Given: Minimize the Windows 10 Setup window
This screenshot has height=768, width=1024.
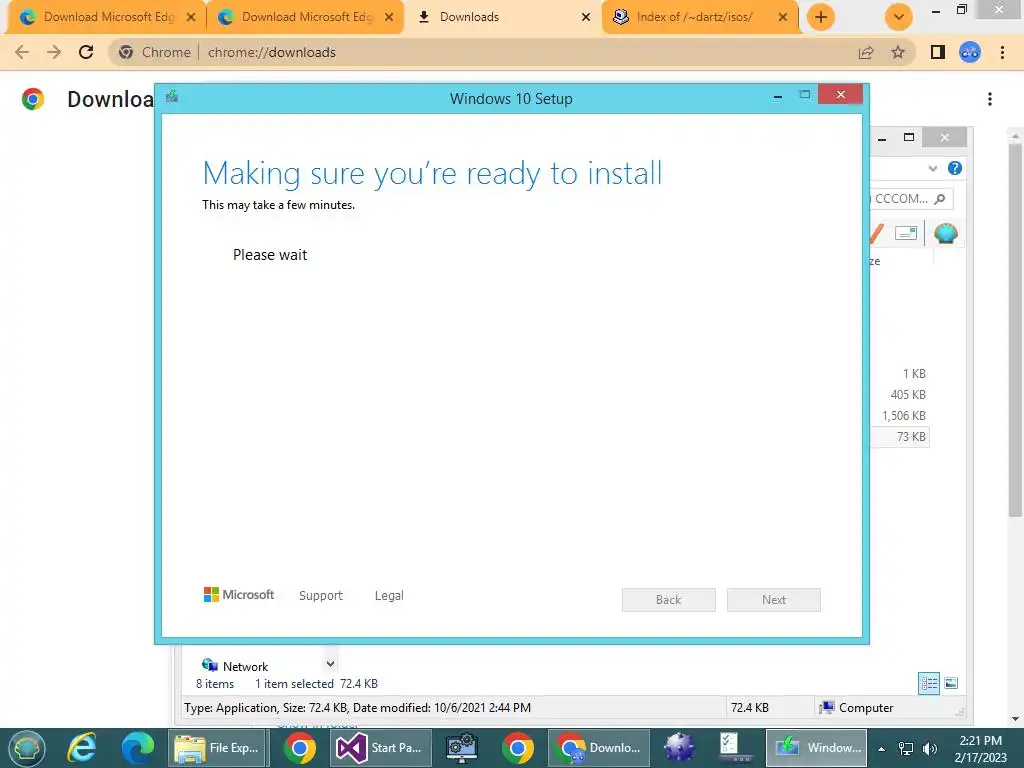Looking at the screenshot, I should [778, 97].
